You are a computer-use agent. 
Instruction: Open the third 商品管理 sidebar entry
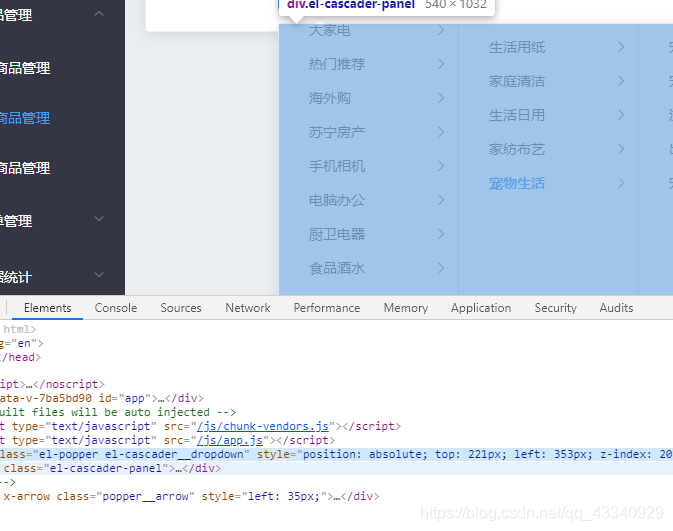coord(24,168)
